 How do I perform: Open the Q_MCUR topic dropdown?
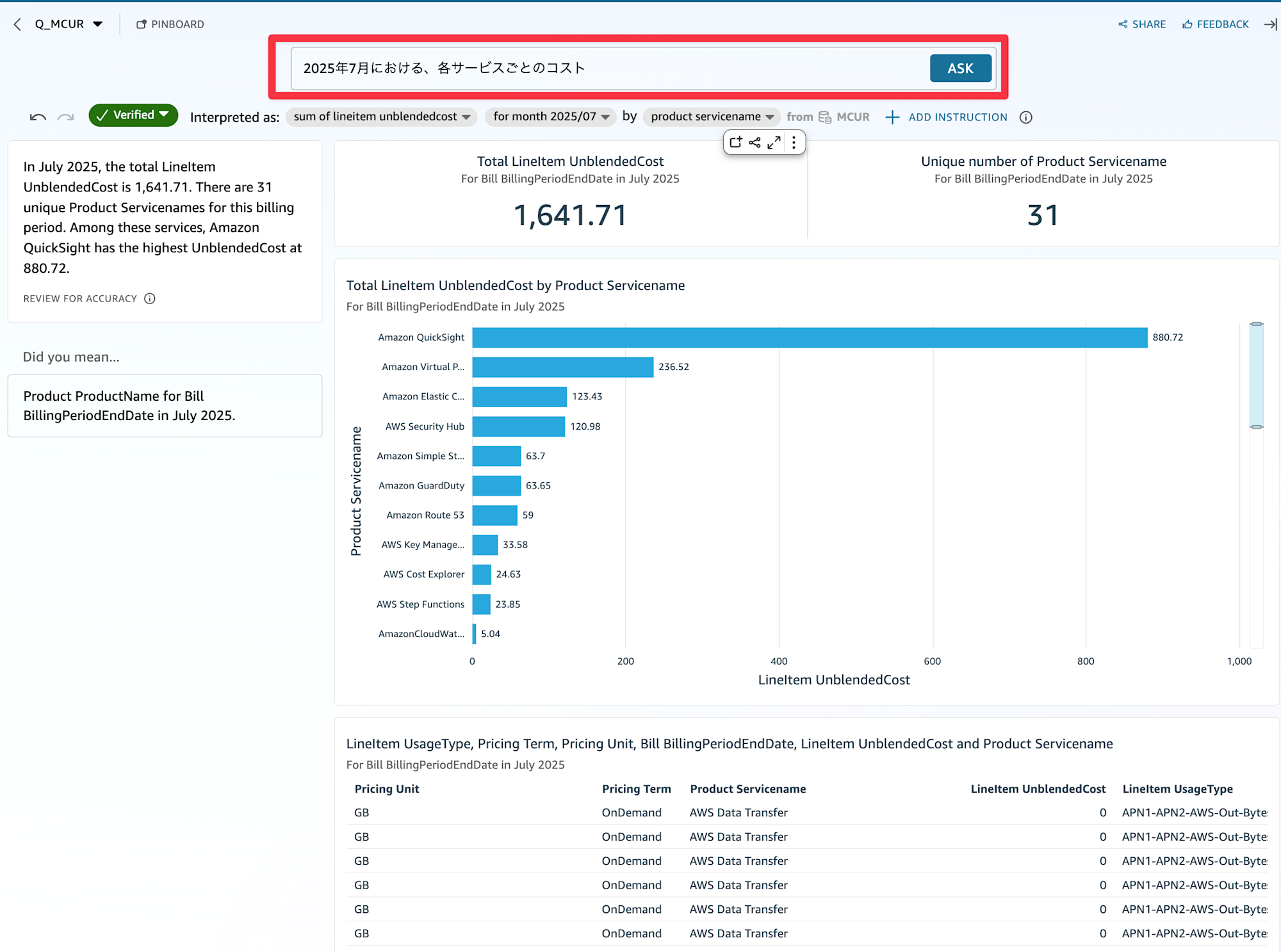coord(69,24)
